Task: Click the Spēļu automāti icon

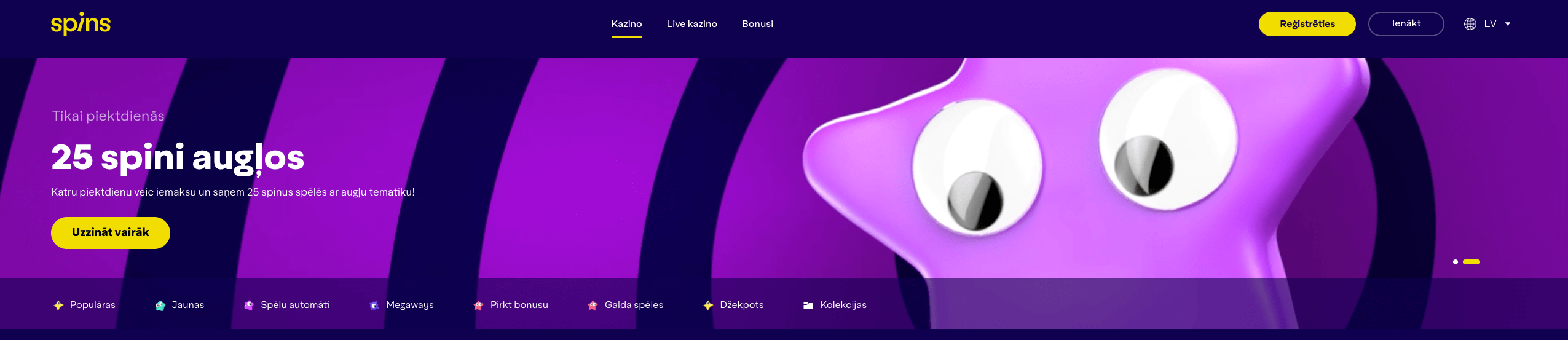Action: point(249,305)
